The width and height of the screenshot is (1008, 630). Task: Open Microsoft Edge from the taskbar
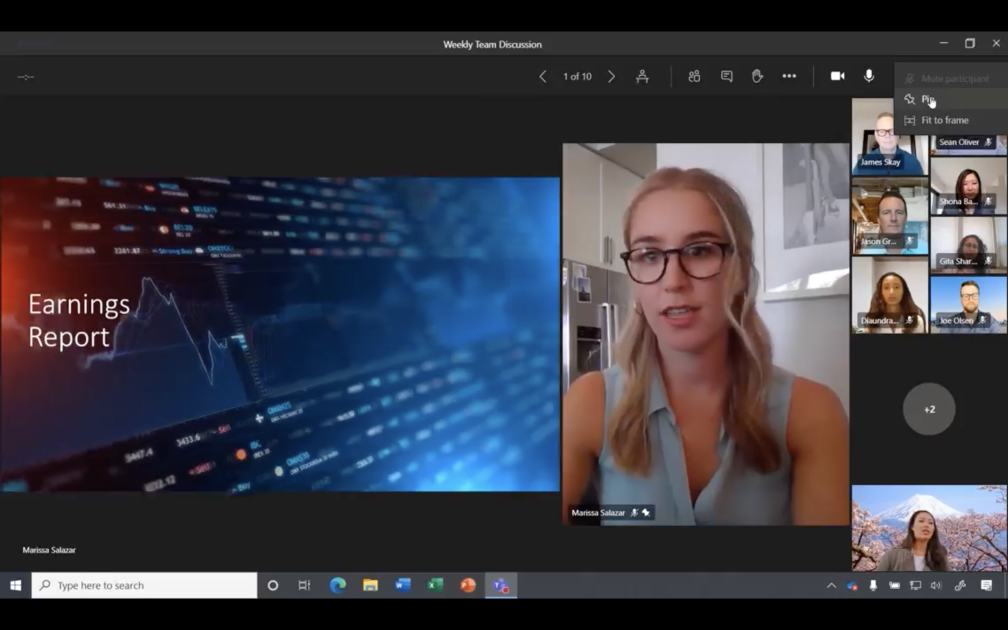(338, 585)
